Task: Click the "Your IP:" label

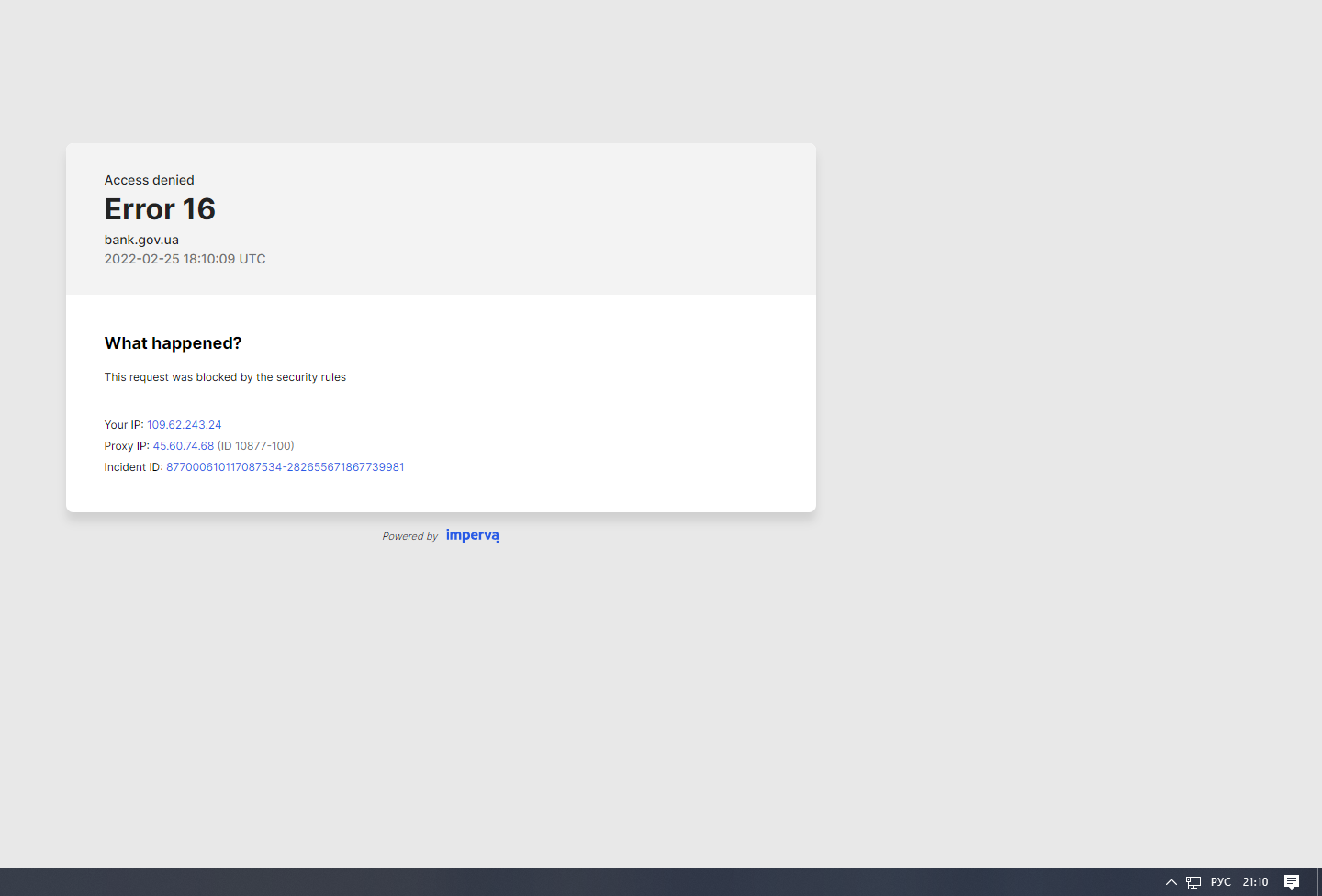Action: click(123, 425)
